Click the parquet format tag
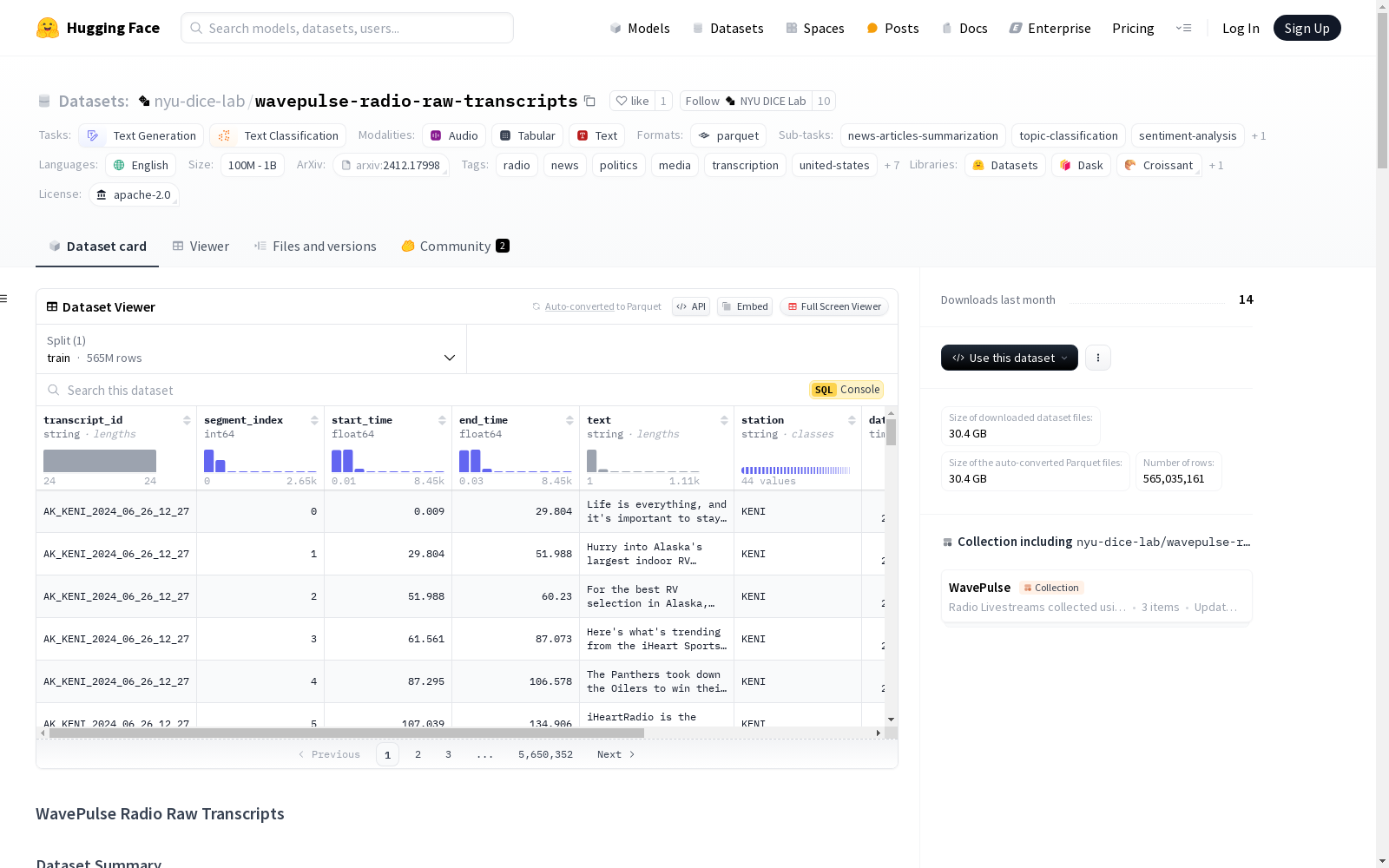 [728, 135]
